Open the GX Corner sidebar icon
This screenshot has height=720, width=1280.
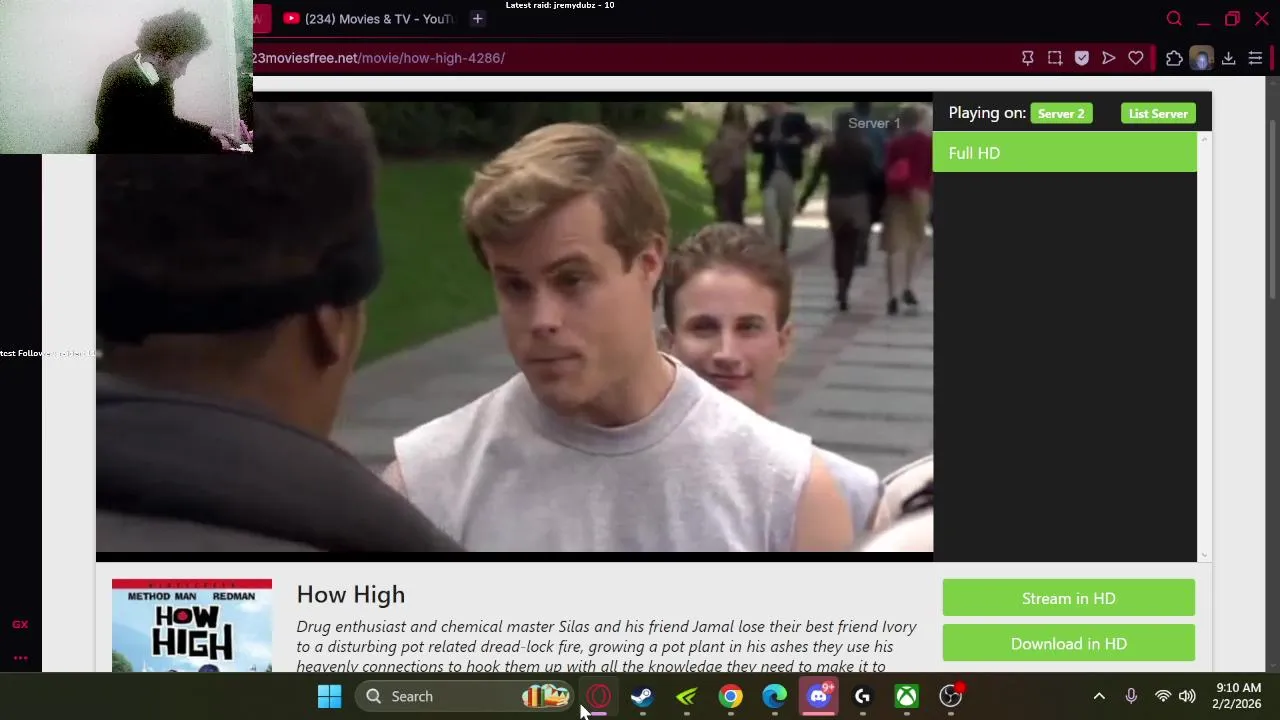tap(20, 624)
